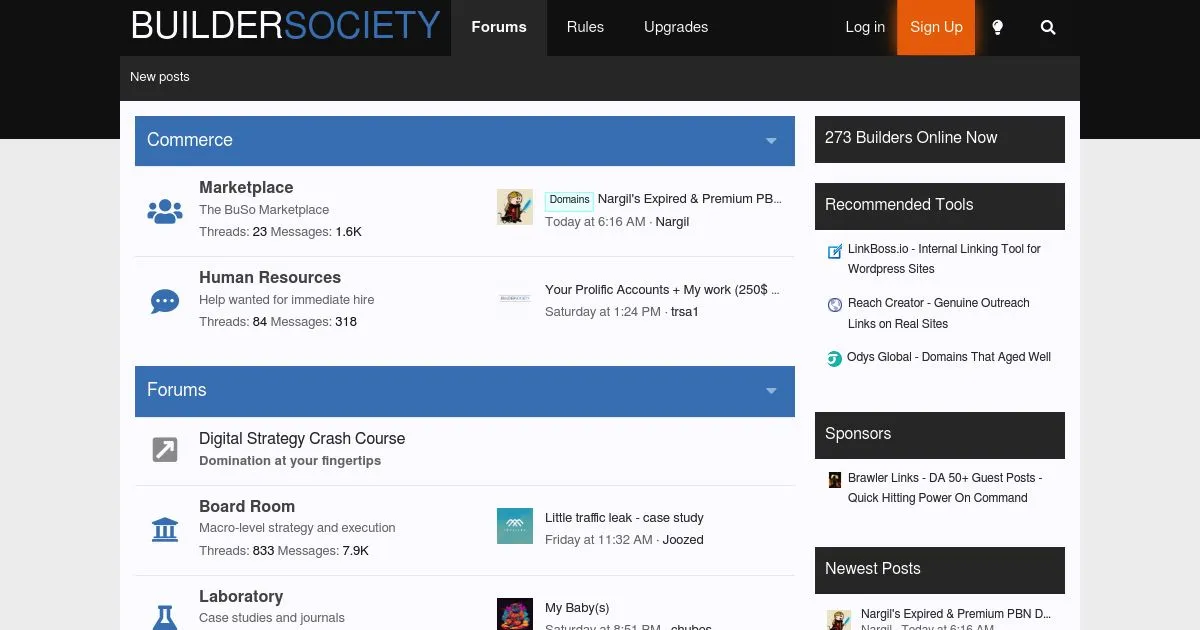
Task: Click the Board Room bank building icon
Action: [165, 530]
